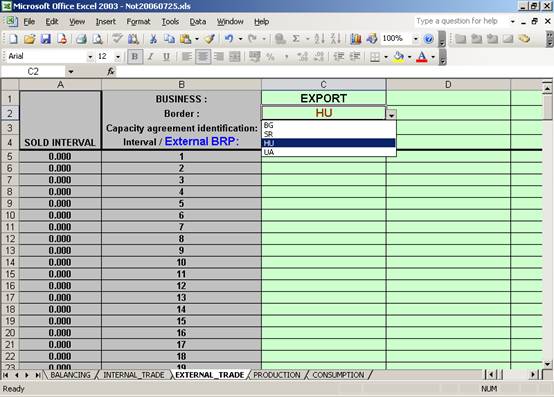Open the Font name dropdown showing Arial
Image resolution: width=554 pixels, height=397 pixels.
pos(90,57)
